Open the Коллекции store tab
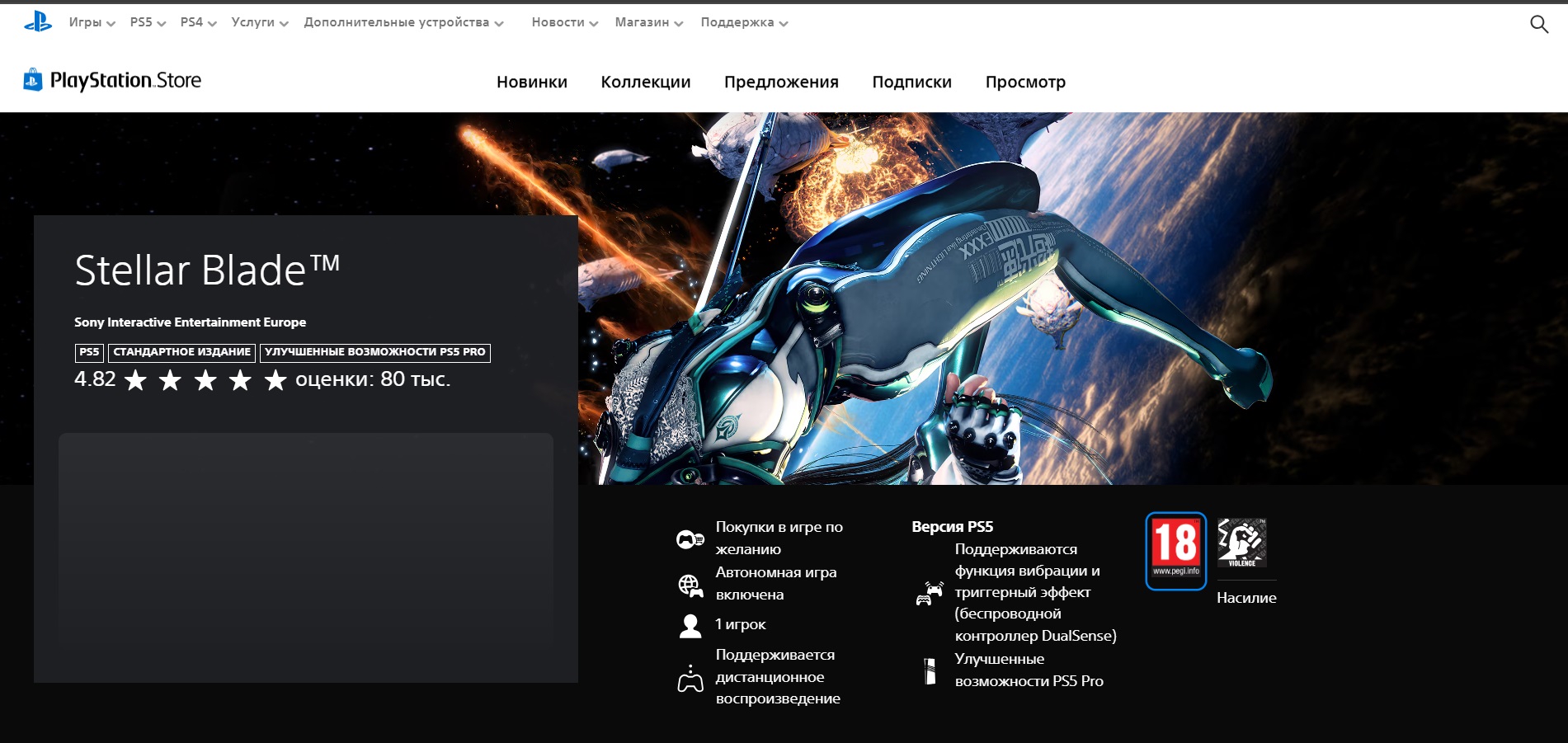The height and width of the screenshot is (743, 1568). click(x=646, y=82)
